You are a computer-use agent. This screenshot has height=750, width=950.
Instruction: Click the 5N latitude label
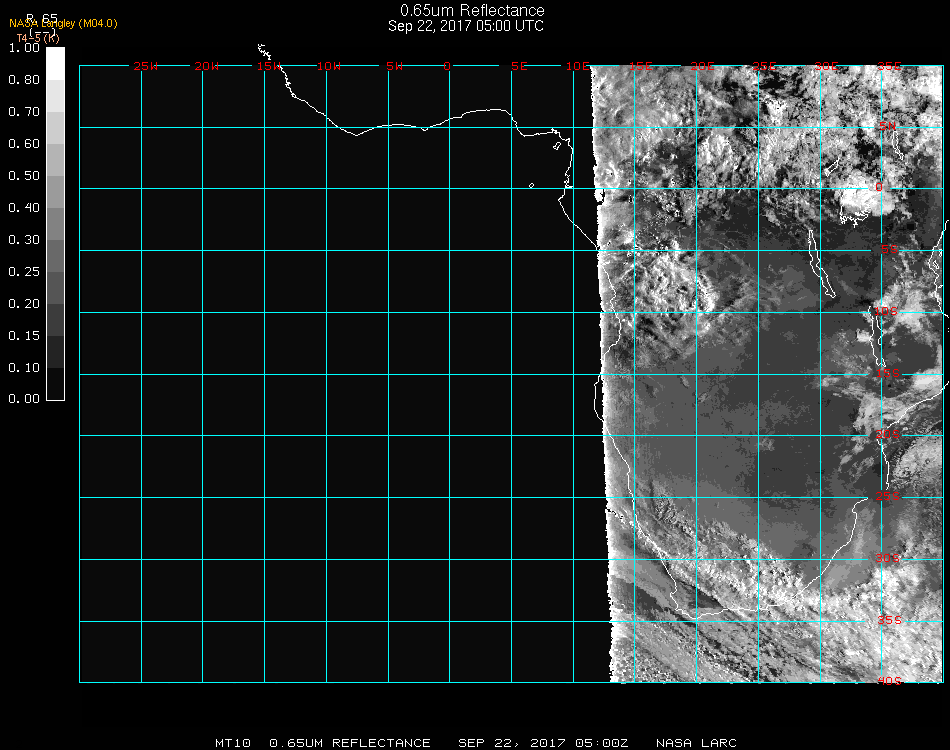tap(888, 126)
